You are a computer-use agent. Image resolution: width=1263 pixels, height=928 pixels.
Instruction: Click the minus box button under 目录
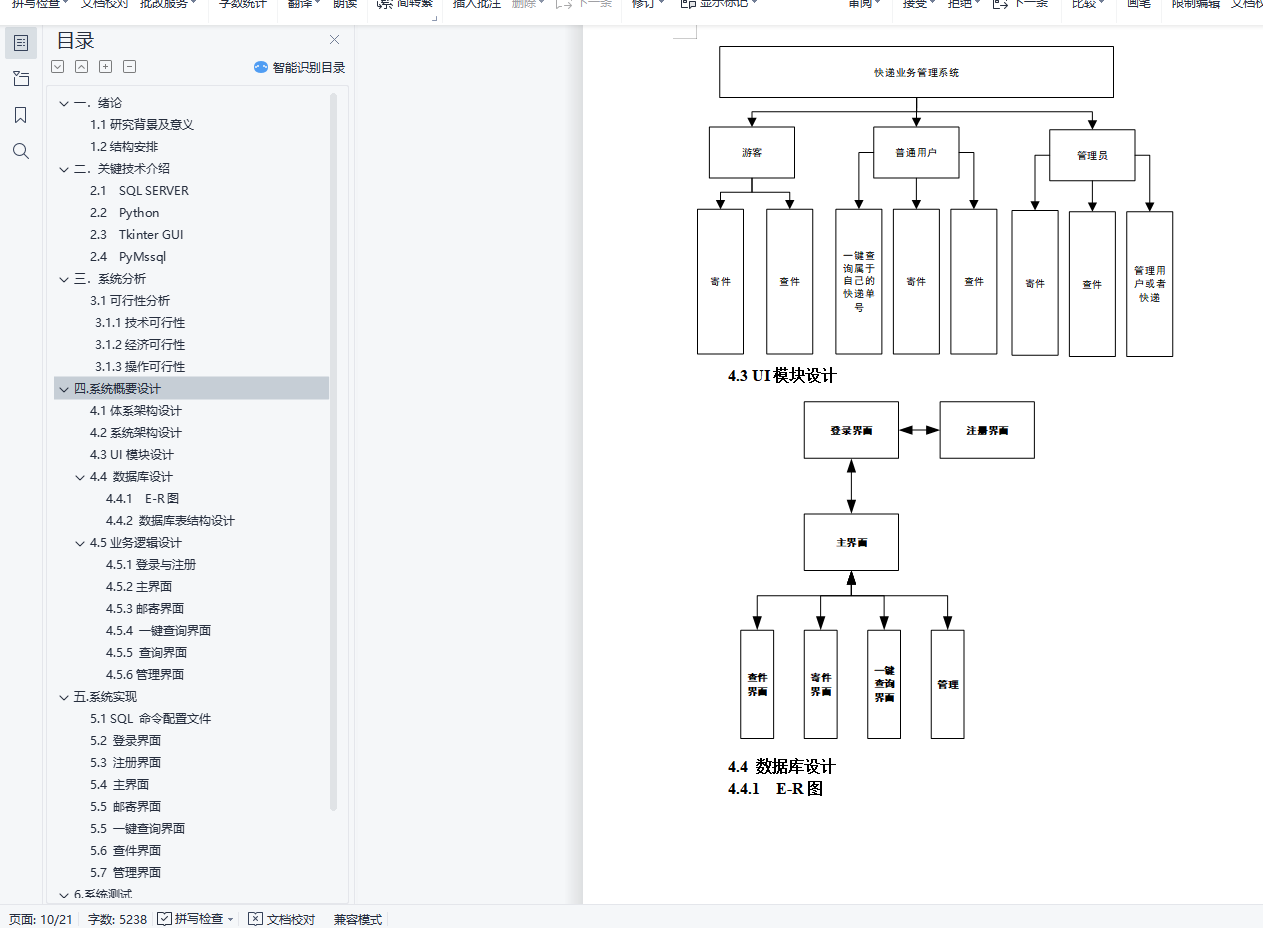coord(129,67)
